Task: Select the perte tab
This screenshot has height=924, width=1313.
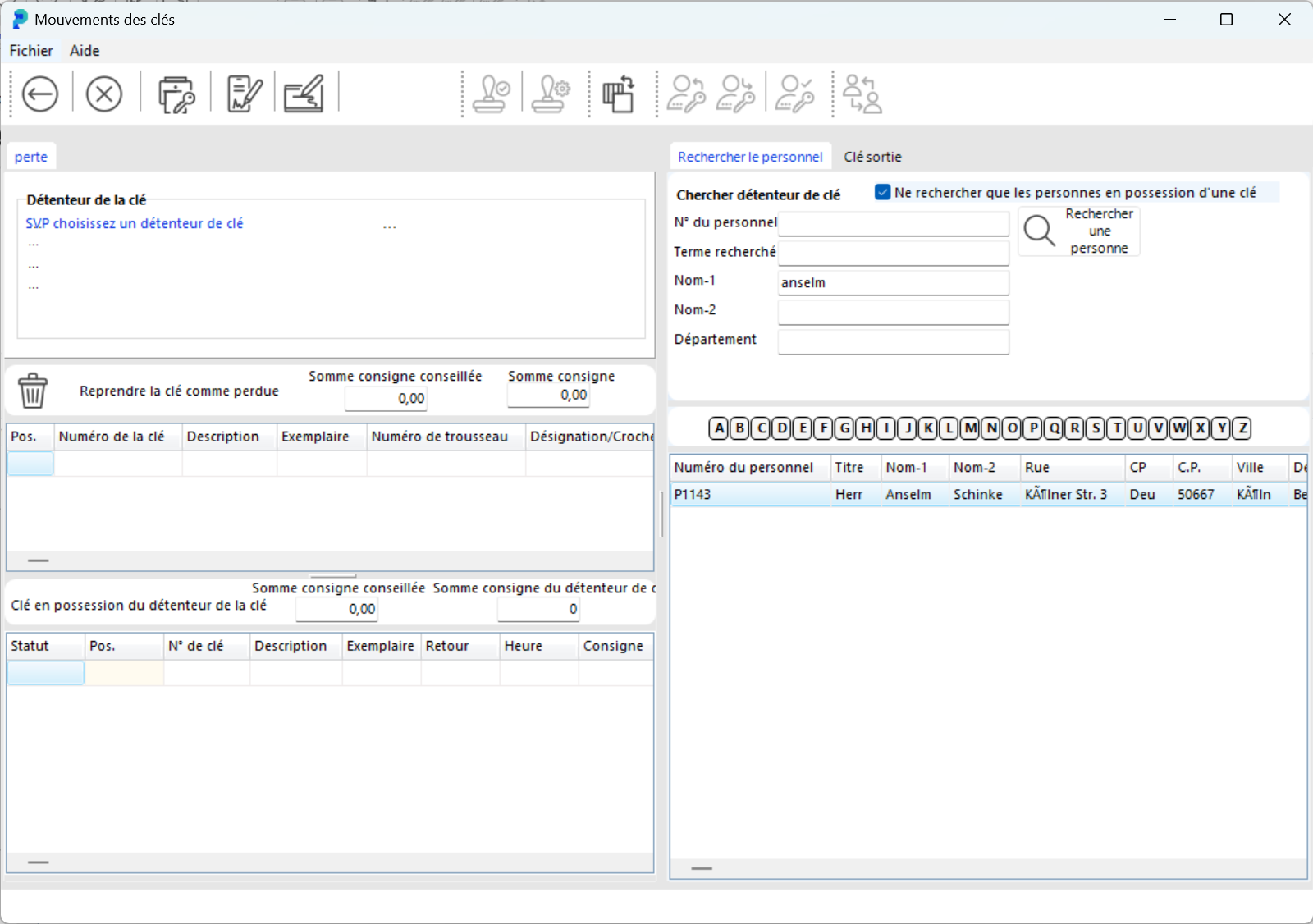Action: coord(31,157)
